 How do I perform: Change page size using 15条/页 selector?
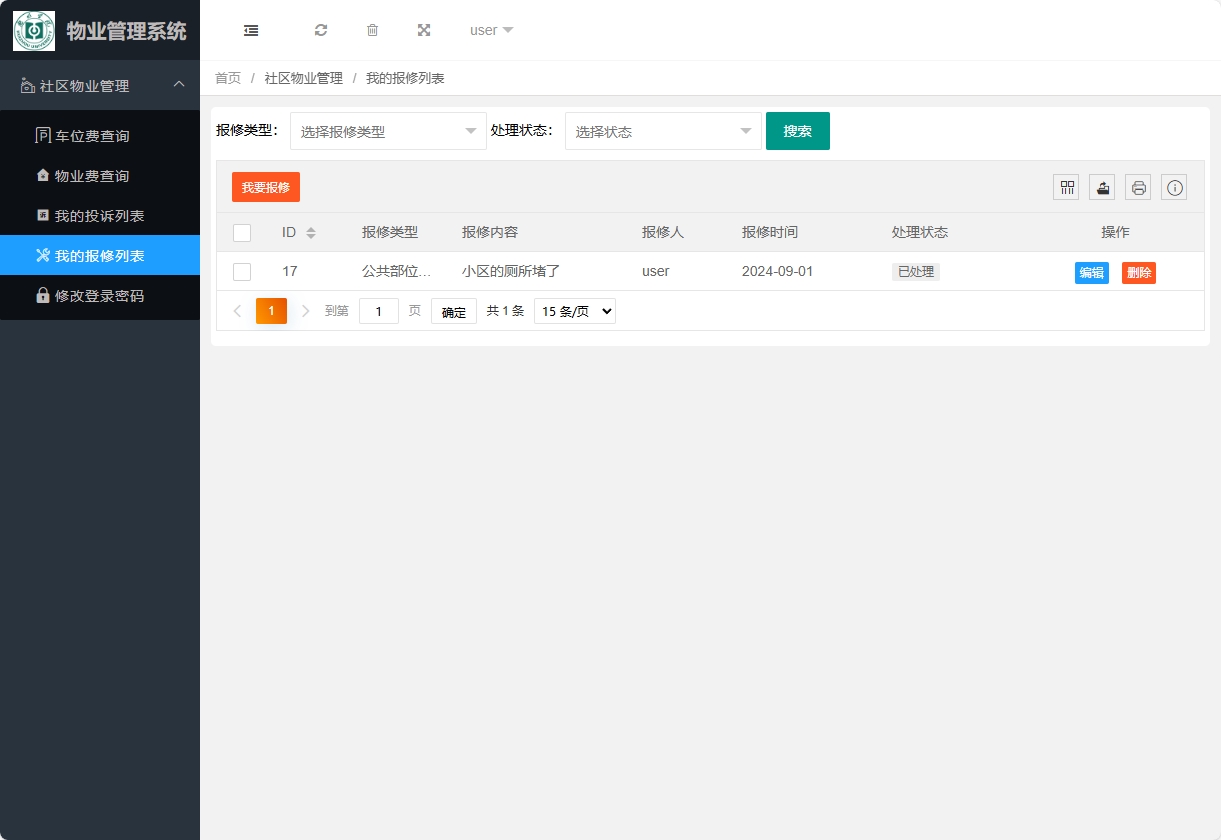[x=574, y=310]
